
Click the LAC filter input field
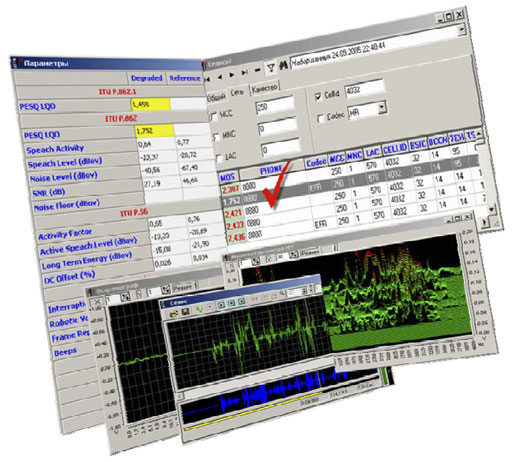click(281, 148)
